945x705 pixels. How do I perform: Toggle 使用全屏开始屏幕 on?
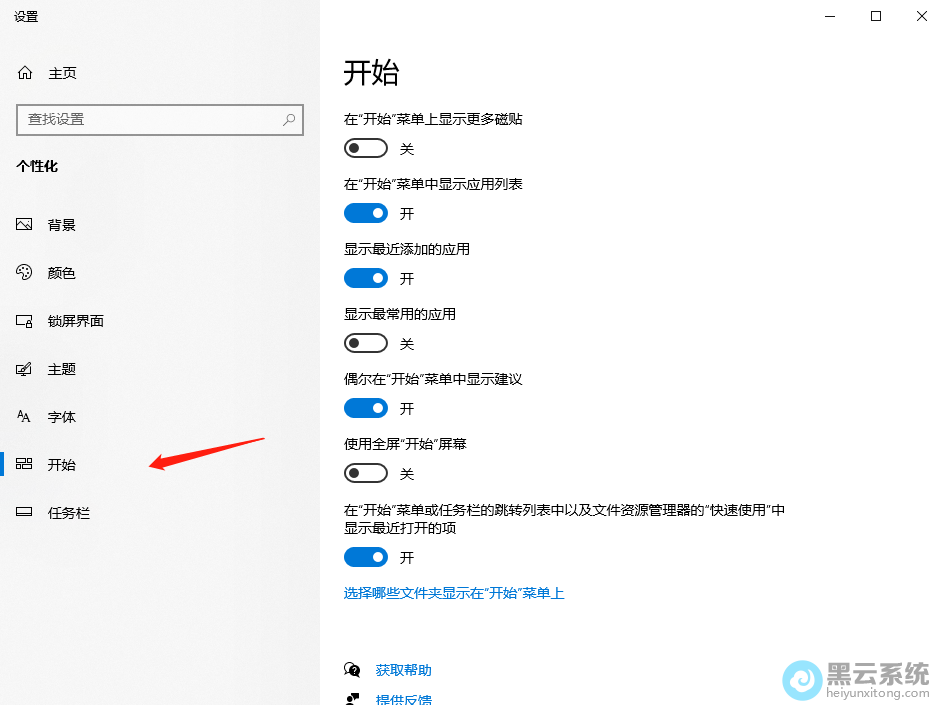pyautogui.click(x=365, y=472)
